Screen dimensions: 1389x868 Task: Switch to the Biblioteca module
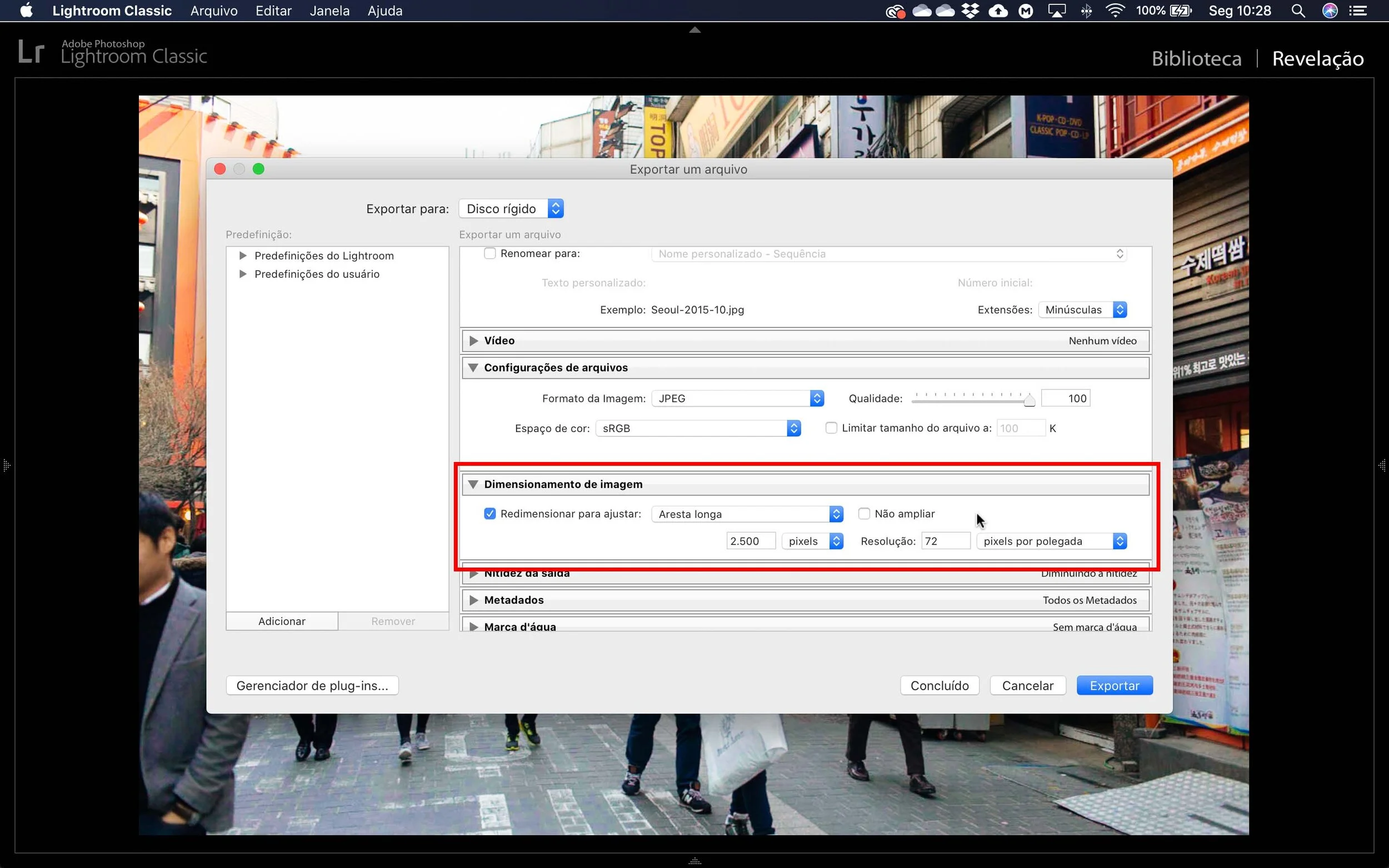click(x=1196, y=58)
